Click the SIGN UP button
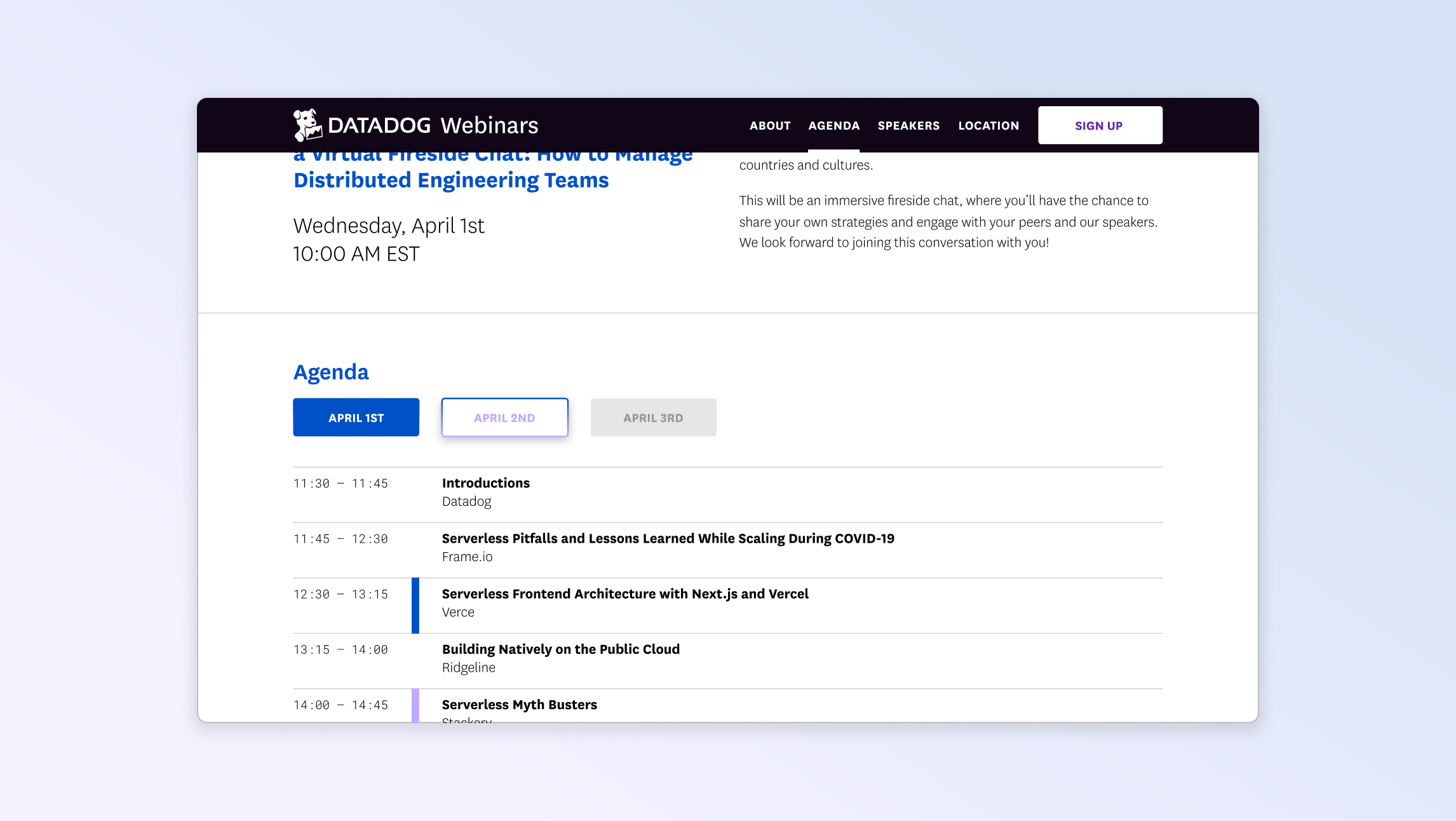Viewport: 1456px width, 821px height. coord(1100,125)
